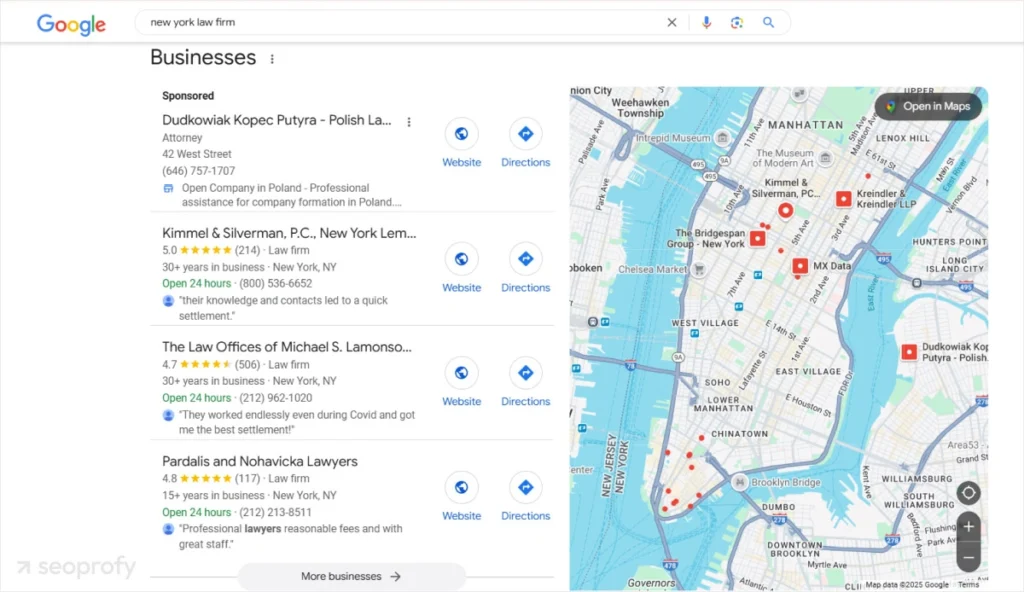Get Directions to Law Offices of Michael S. Lamonsoff
The image size is (1024, 592).
[525, 381]
